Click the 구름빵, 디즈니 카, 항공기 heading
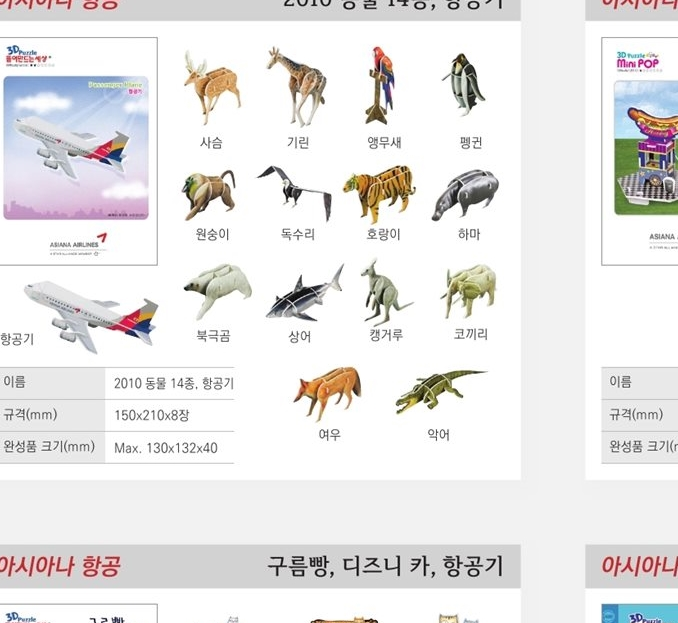Image resolution: width=678 pixels, height=623 pixels. click(x=385, y=566)
